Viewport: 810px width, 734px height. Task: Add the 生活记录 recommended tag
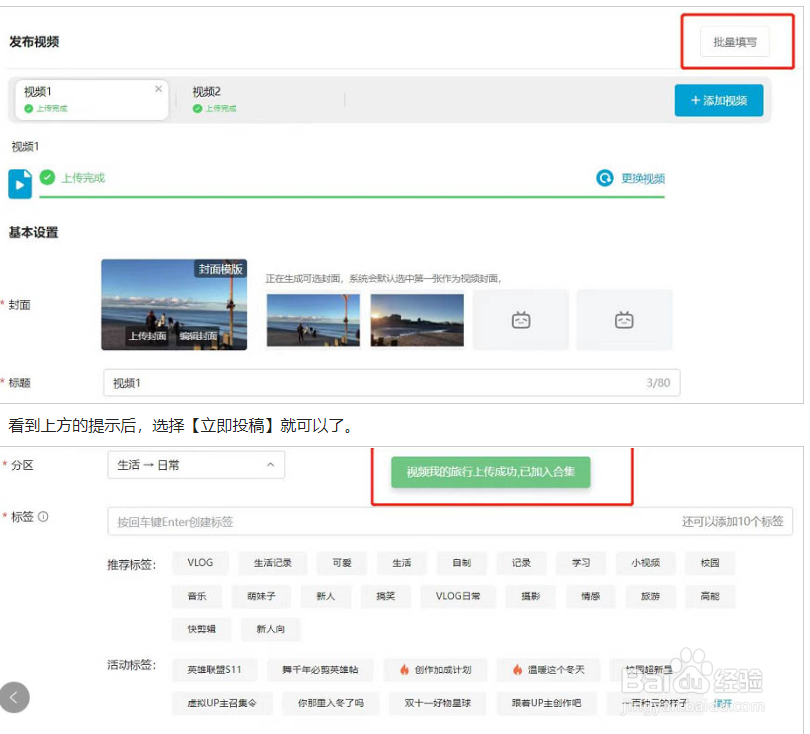coord(272,563)
